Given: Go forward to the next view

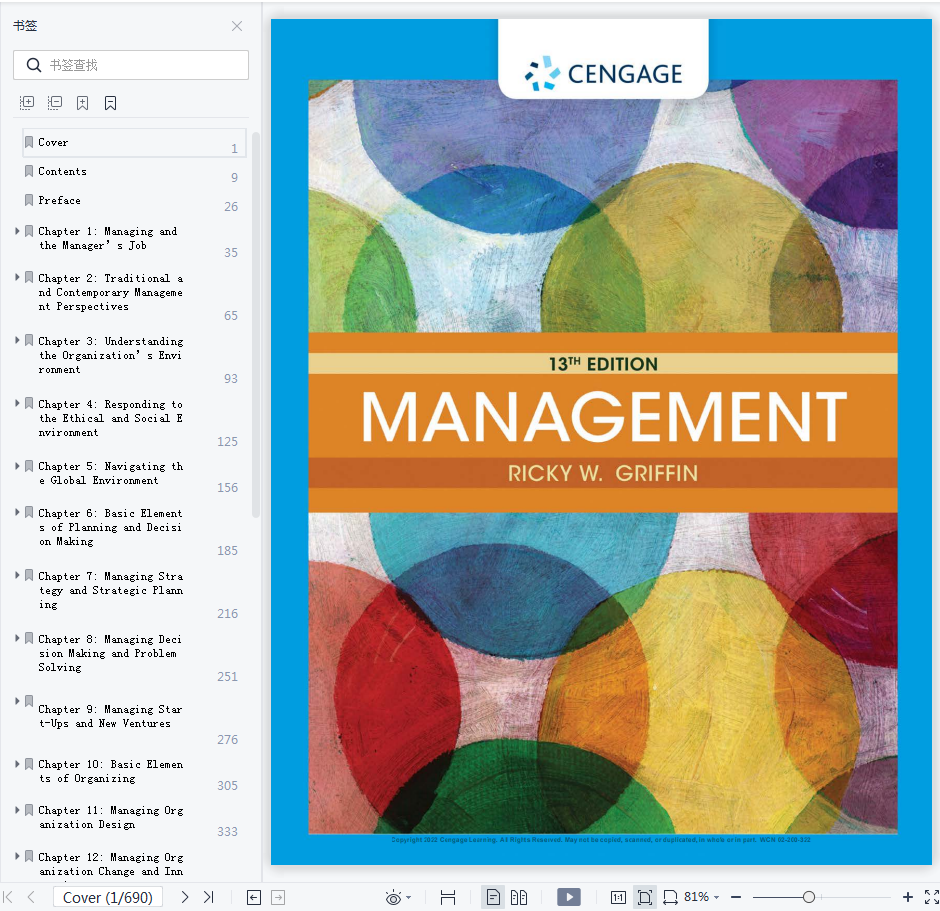Looking at the screenshot, I should click(278, 897).
